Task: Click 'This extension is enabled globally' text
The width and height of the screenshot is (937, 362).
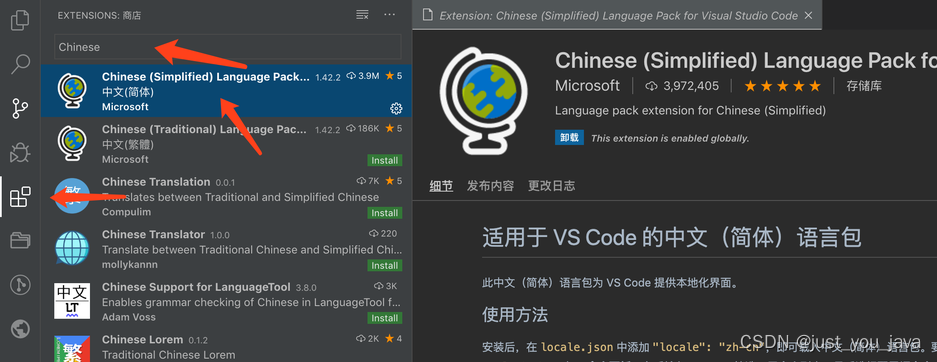Action: [670, 138]
